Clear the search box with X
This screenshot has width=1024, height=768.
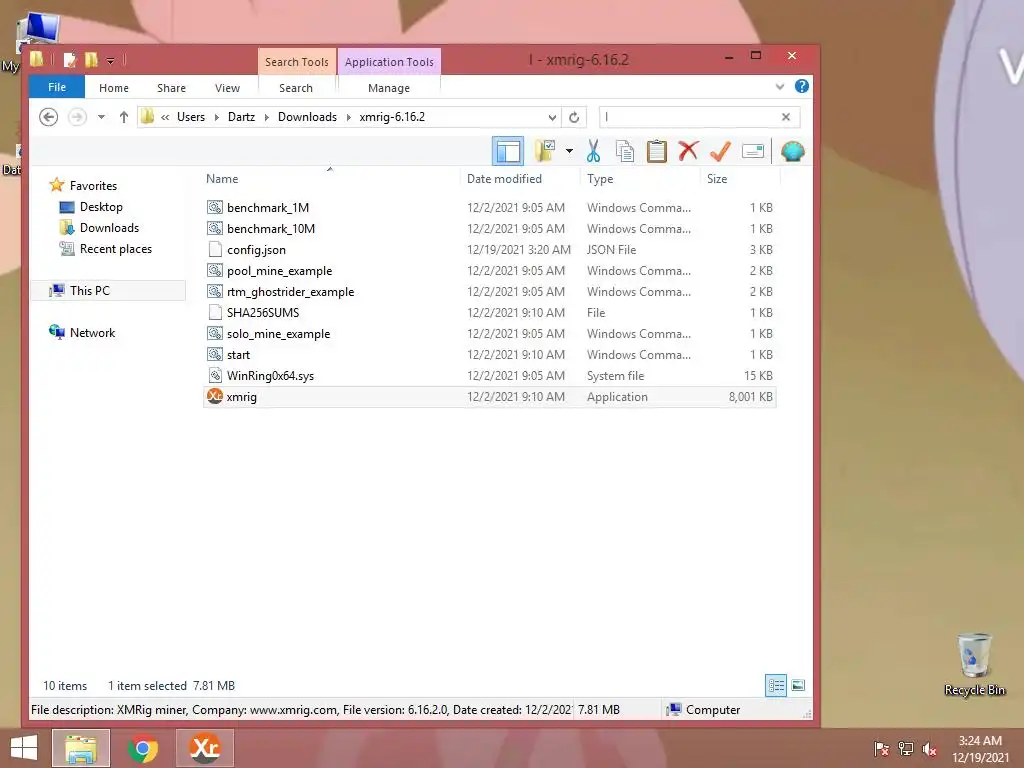(786, 117)
